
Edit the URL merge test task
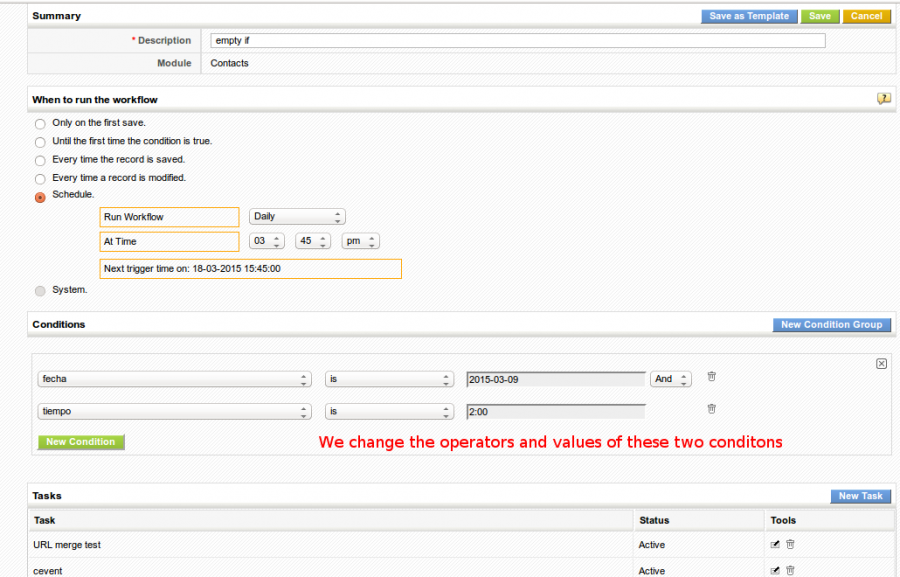[x=775, y=545]
